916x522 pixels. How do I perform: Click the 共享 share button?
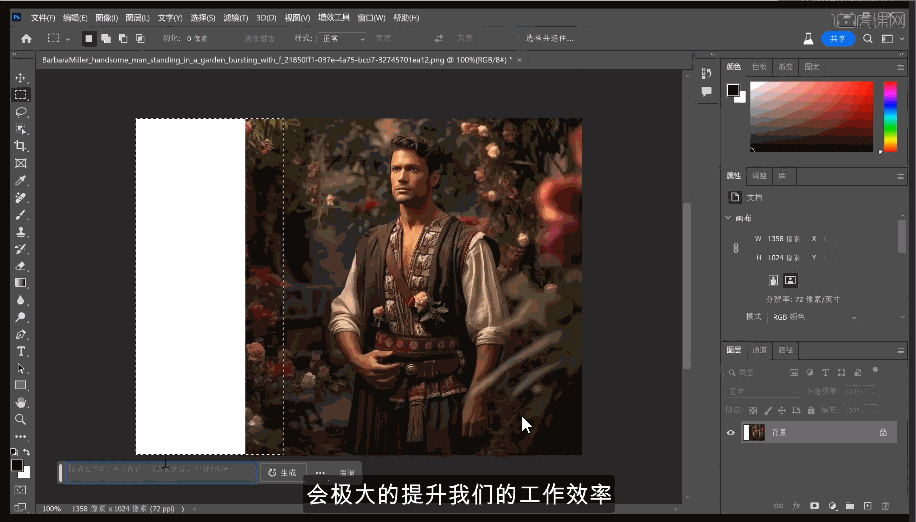[x=838, y=39]
